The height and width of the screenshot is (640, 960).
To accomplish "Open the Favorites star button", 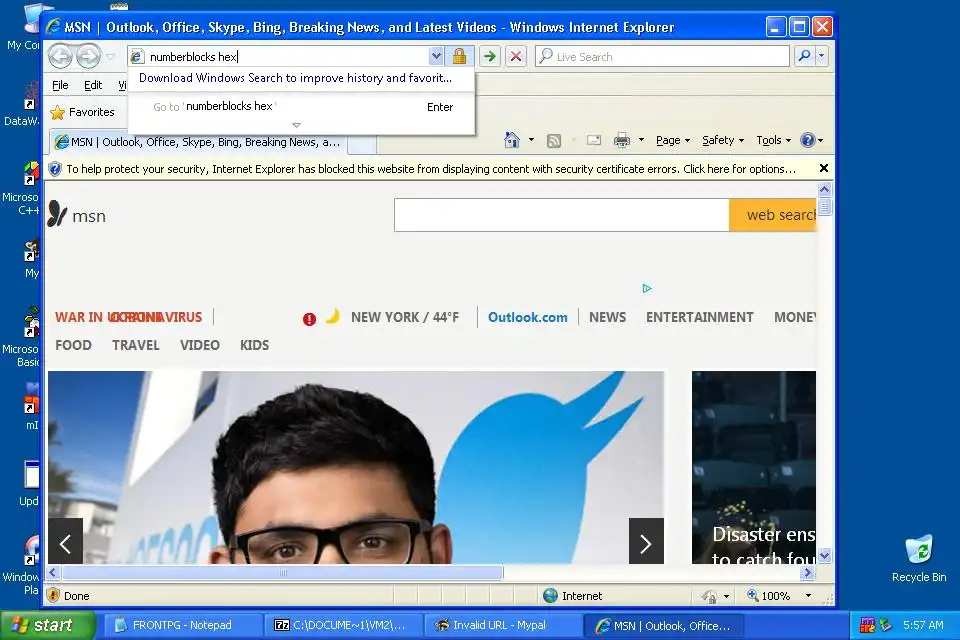I will pos(83,112).
